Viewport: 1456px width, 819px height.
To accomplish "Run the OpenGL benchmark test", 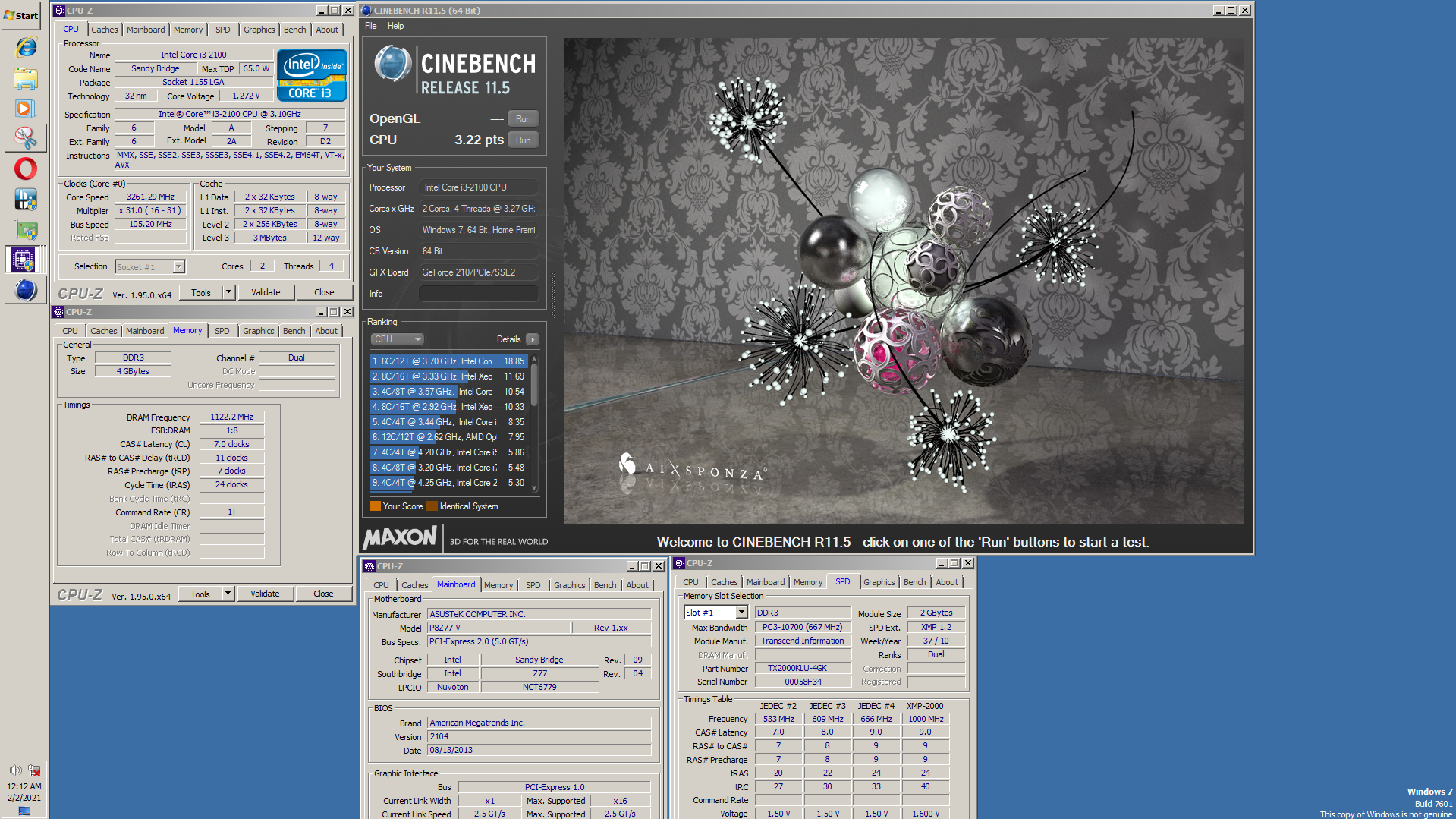I will (x=524, y=119).
